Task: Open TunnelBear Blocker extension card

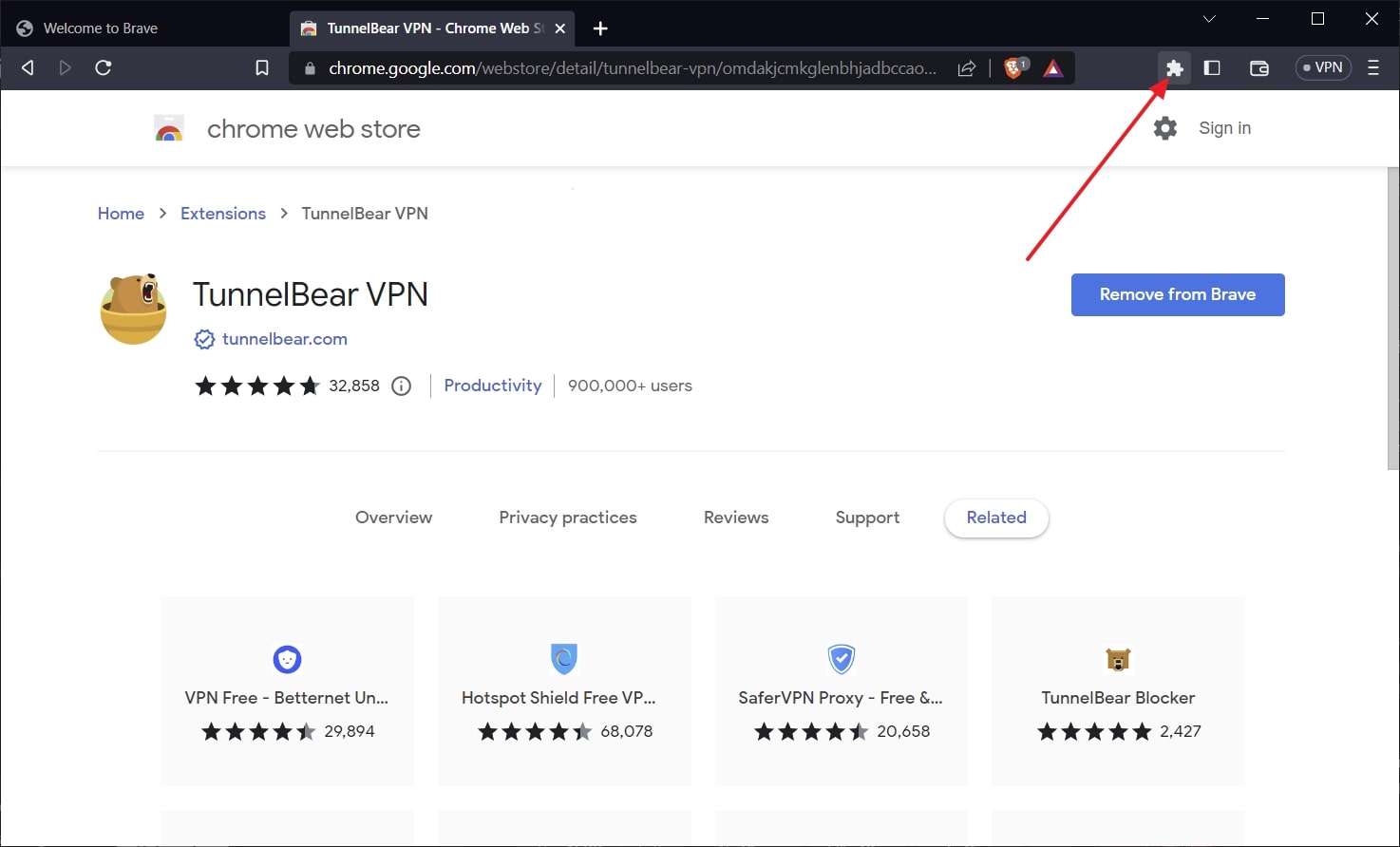Action: coord(1118,691)
